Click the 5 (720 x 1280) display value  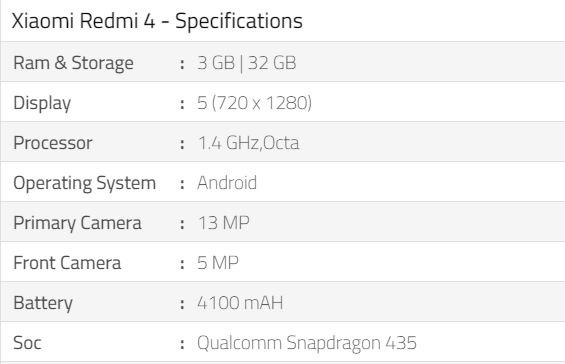click(x=254, y=103)
